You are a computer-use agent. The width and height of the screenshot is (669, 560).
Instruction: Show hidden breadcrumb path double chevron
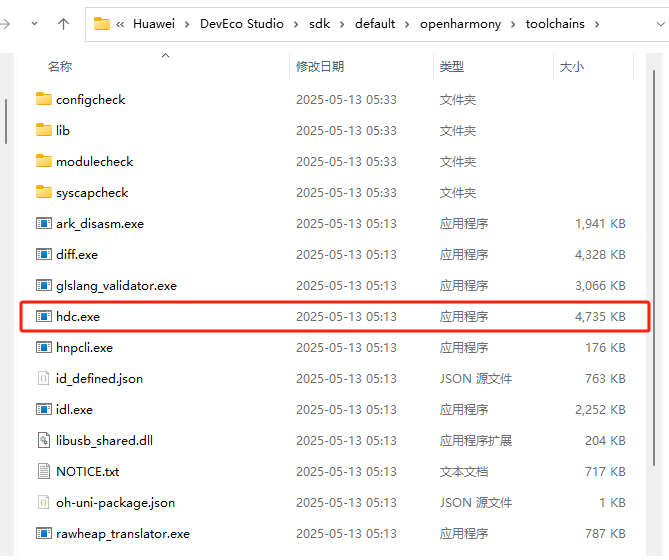tap(120, 24)
